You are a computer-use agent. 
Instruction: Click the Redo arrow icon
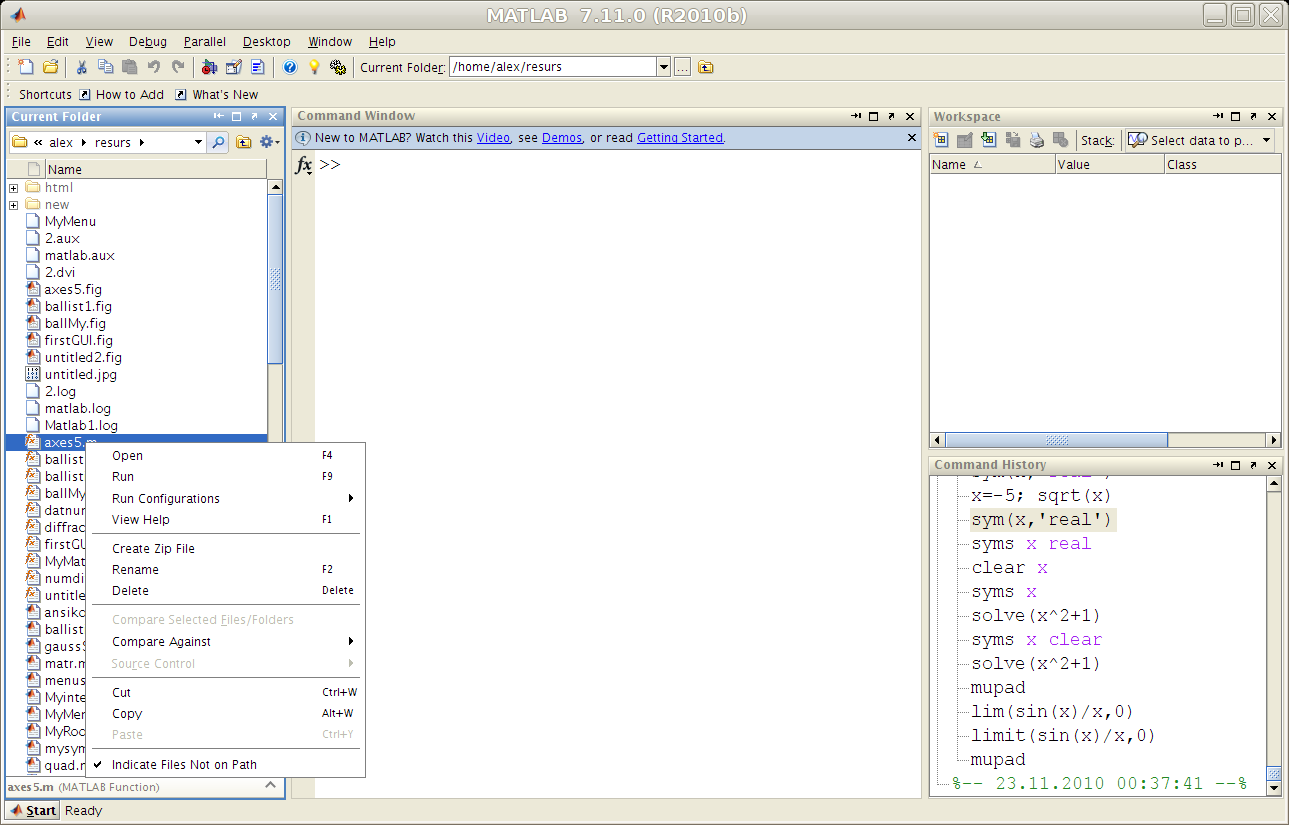pyautogui.click(x=178, y=67)
